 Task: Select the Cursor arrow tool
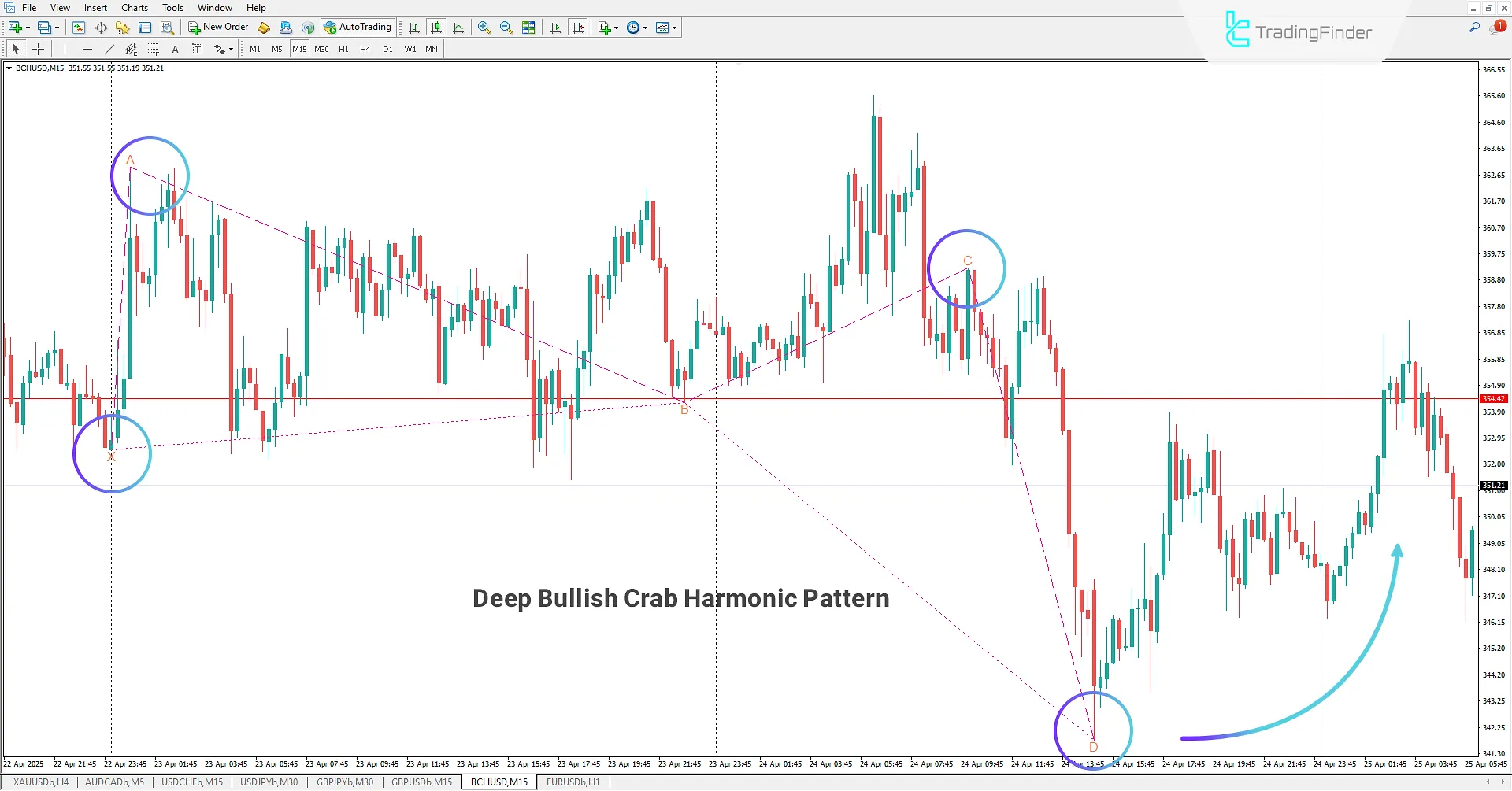coord(14,48)
